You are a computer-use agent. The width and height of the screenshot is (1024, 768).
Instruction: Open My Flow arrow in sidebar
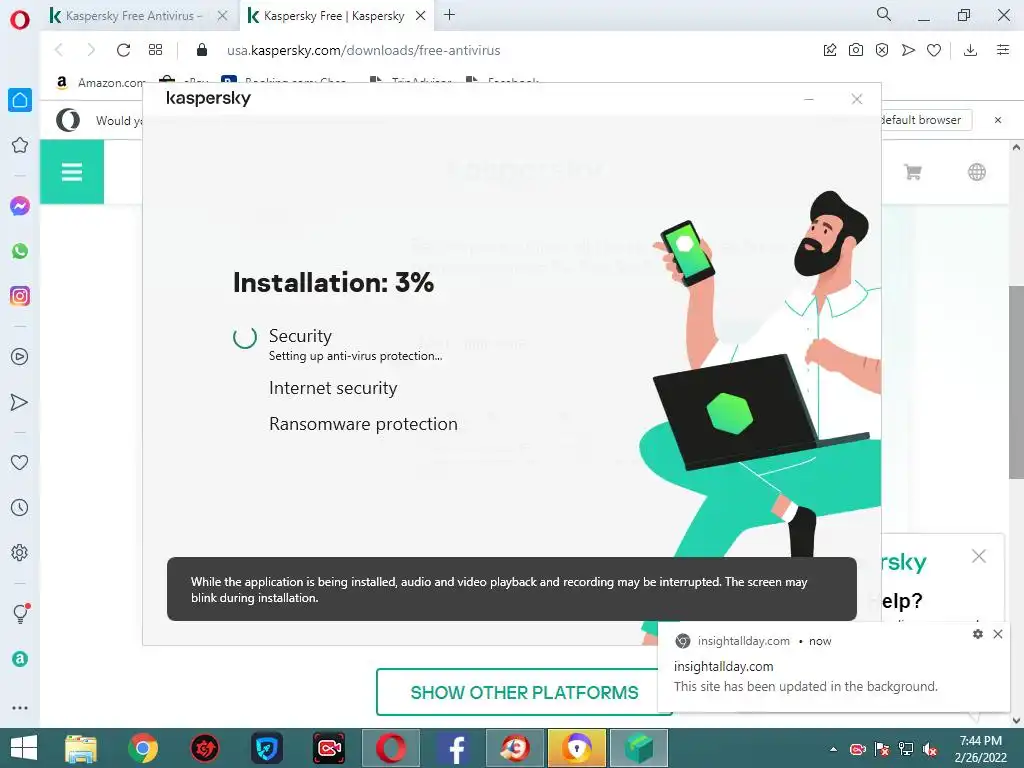coord(20,402)
